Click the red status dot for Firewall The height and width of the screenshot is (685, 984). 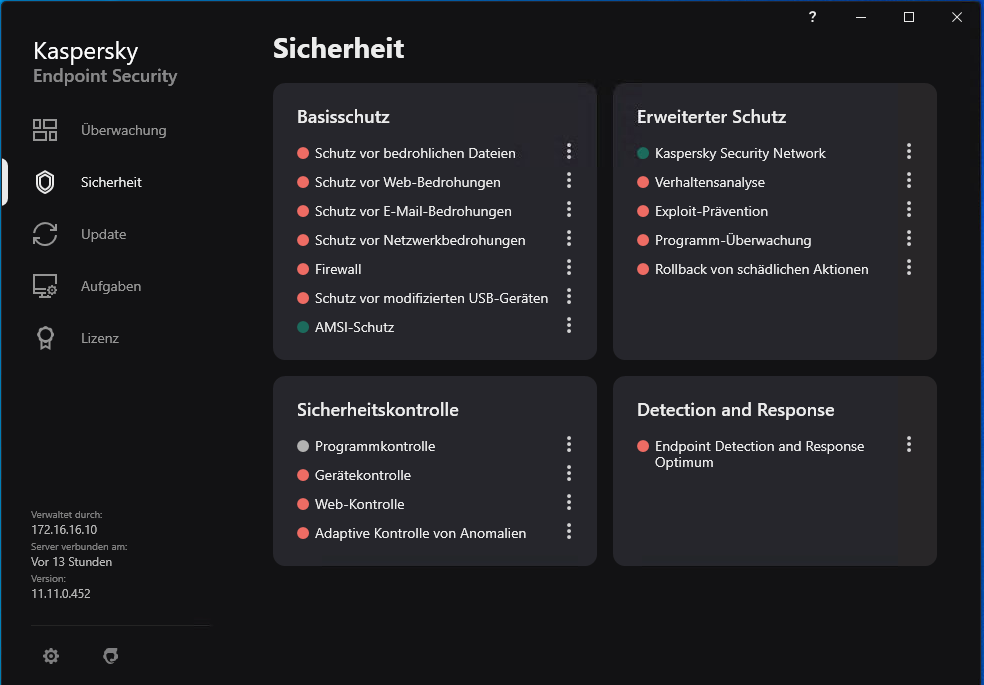pyautogui.click(x=303, y=269)
